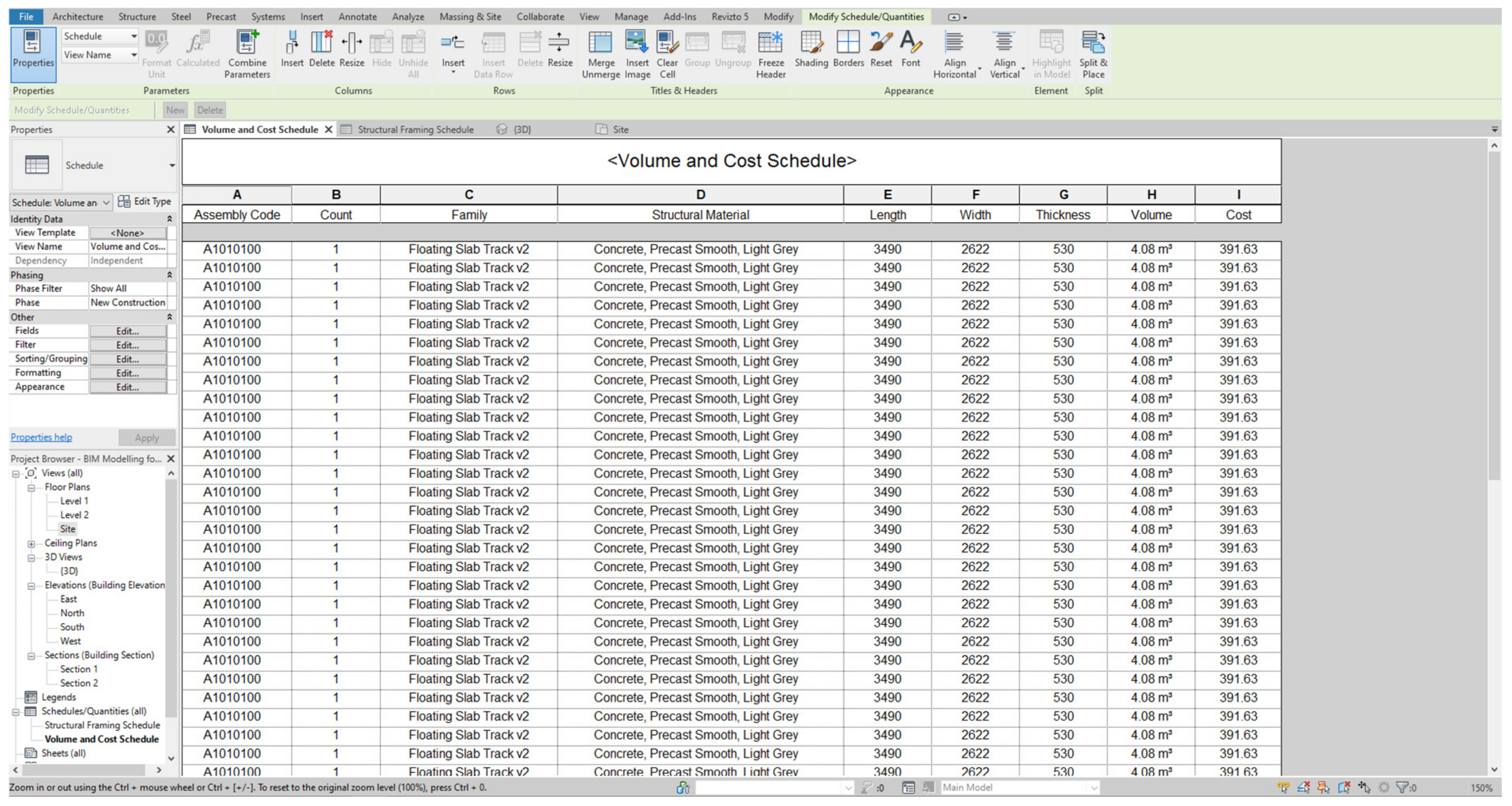Click the column Resize tool
This screenshot has width=1512, height=806.
(352, 49)
